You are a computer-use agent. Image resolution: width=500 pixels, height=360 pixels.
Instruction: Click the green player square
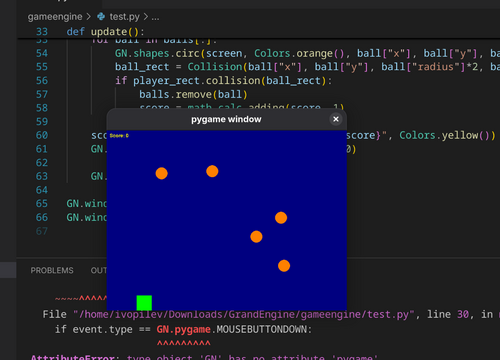pos(144,303)
